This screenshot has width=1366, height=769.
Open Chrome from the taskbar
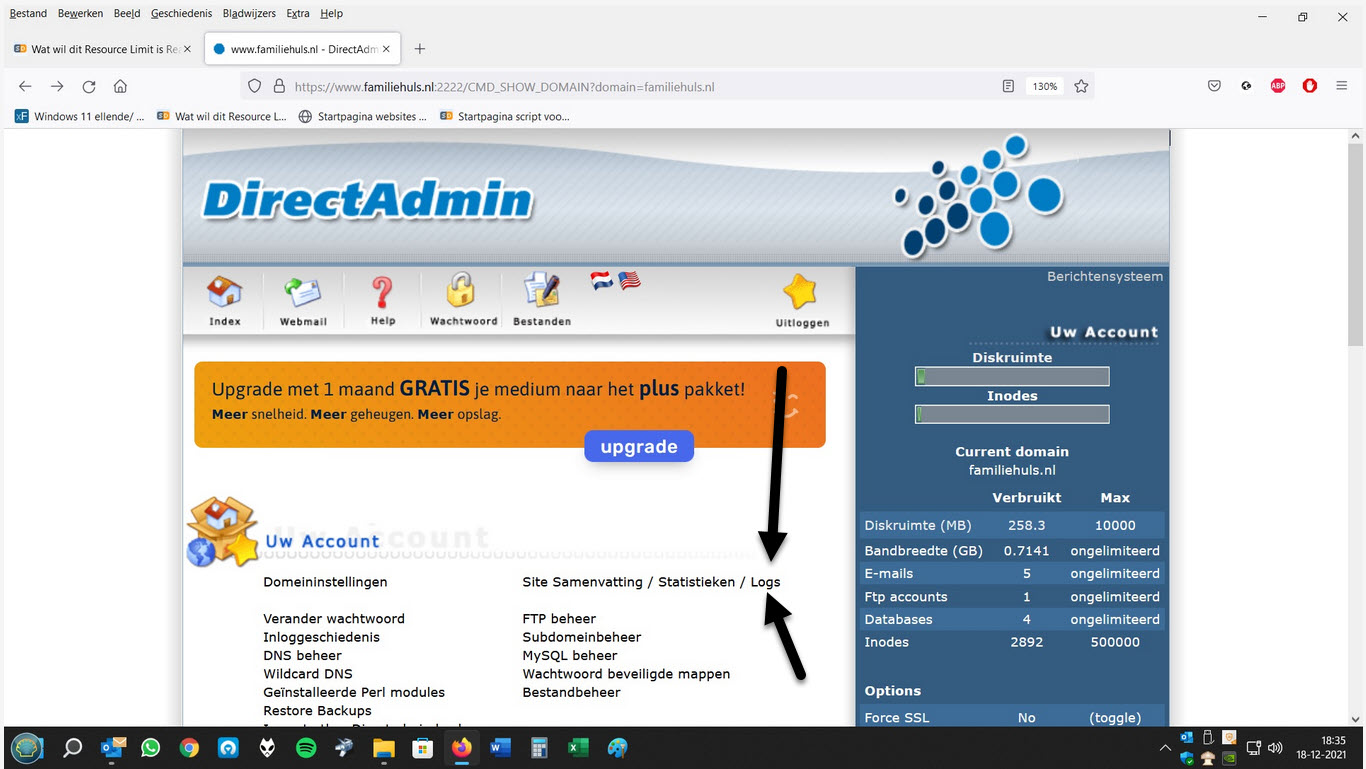coord(189,747)
